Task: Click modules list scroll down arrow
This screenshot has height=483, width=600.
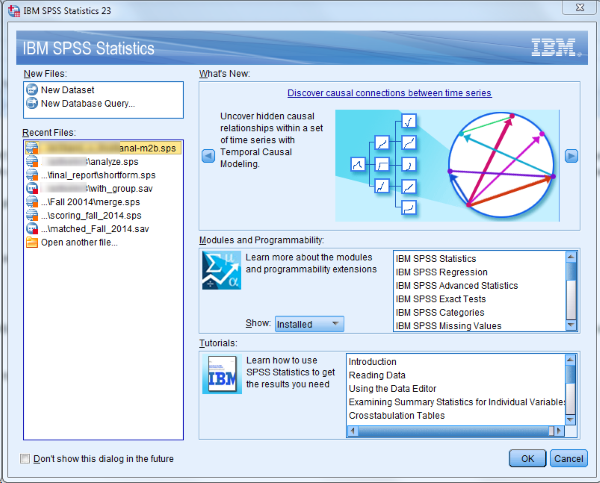Action: tap(571, 325)
